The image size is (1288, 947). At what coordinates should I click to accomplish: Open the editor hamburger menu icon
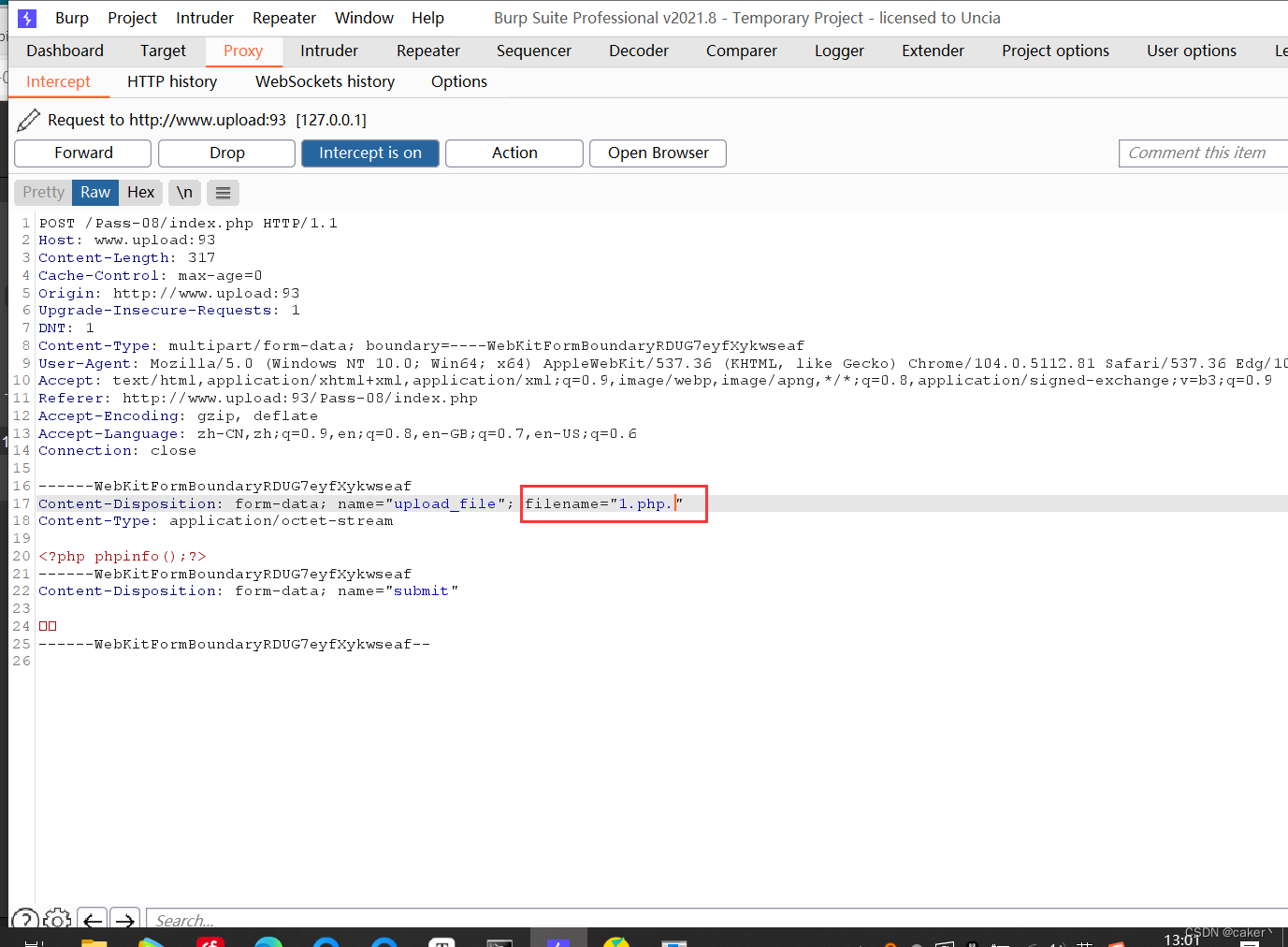[x=223, y=193]
